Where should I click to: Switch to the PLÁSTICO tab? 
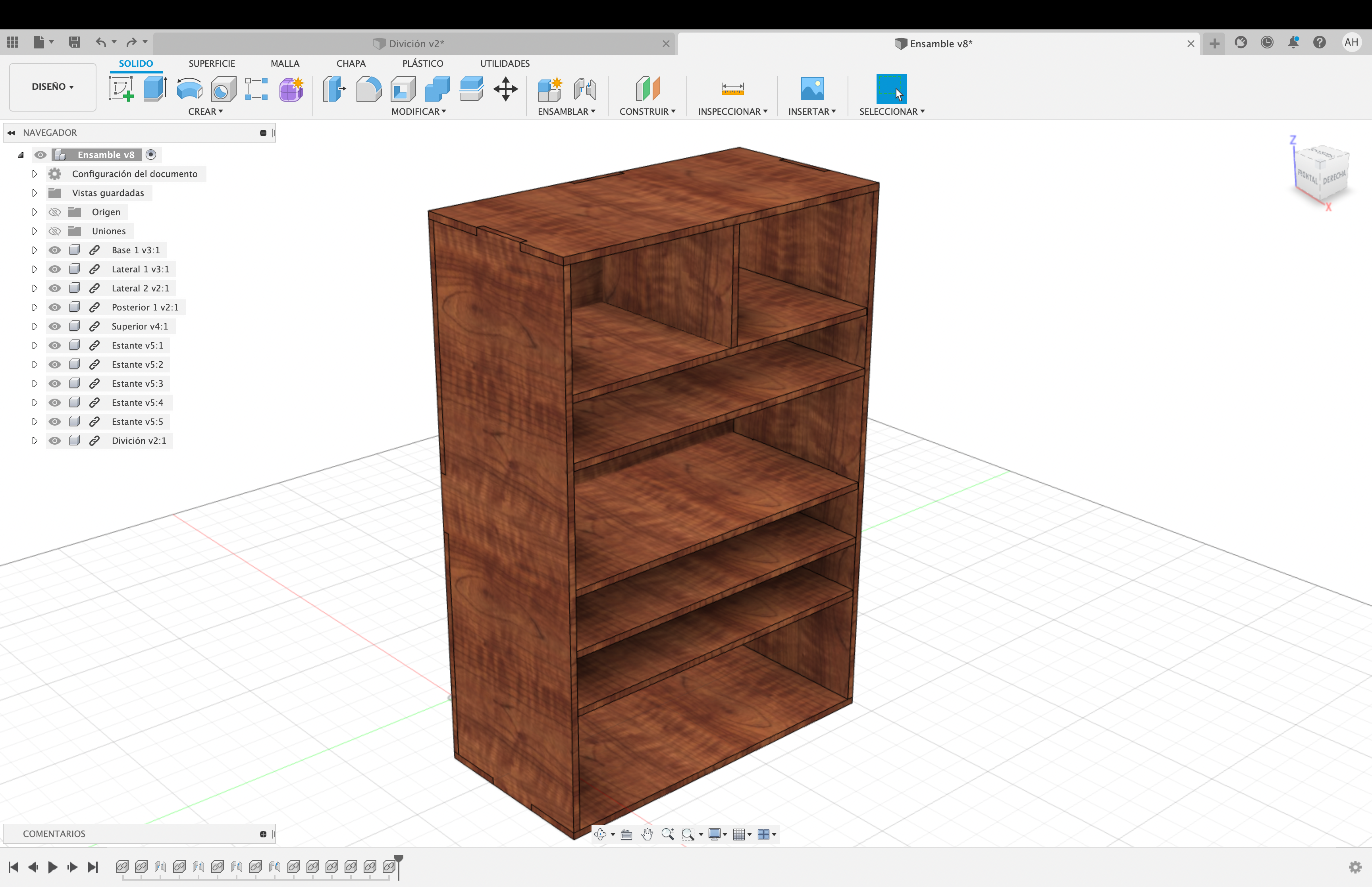coord(423,64)
